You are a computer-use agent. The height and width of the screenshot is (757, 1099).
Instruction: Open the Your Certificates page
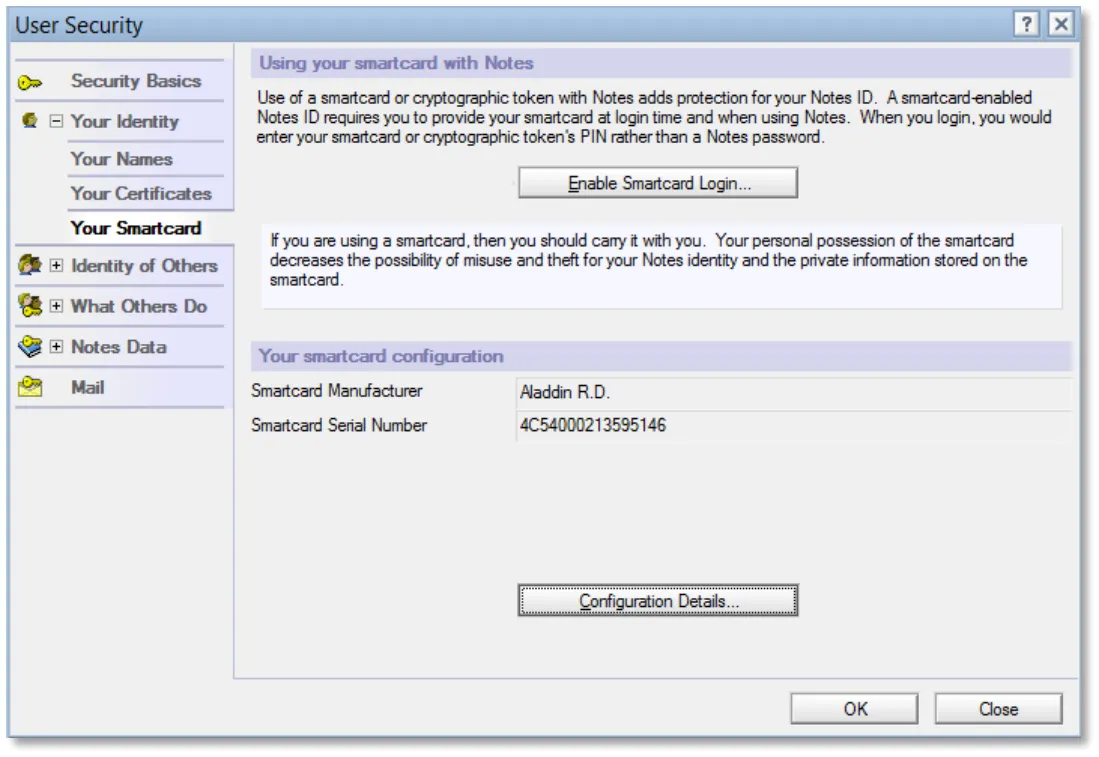(141, 193)
